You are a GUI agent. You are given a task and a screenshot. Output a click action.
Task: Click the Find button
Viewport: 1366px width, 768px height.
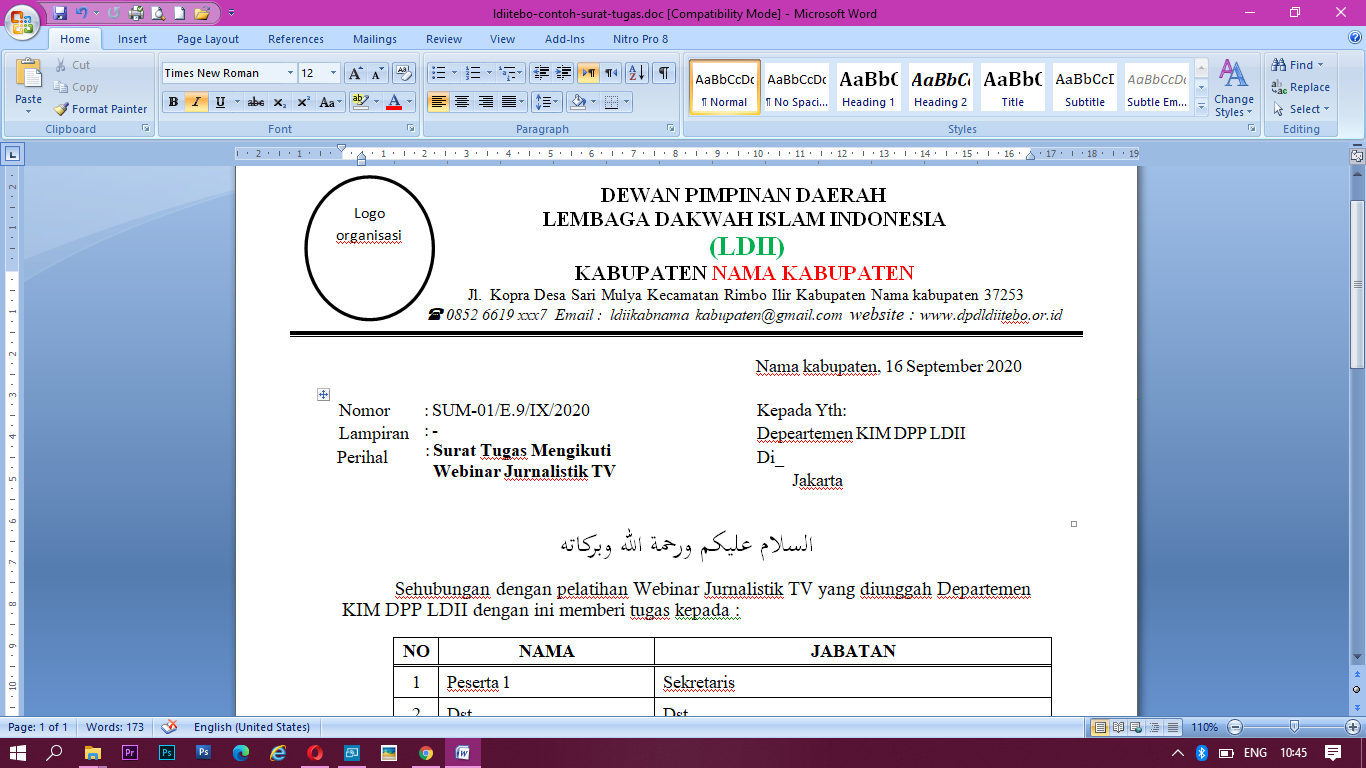click(x=1297, y=65)
